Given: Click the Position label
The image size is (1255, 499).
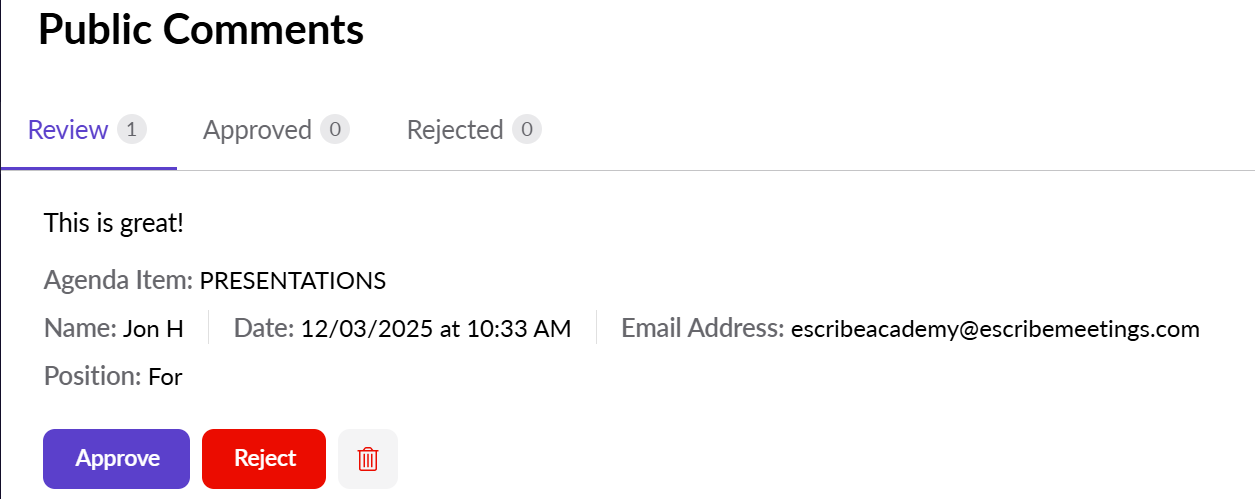Looking at the screenshot, I should point(92,377).
